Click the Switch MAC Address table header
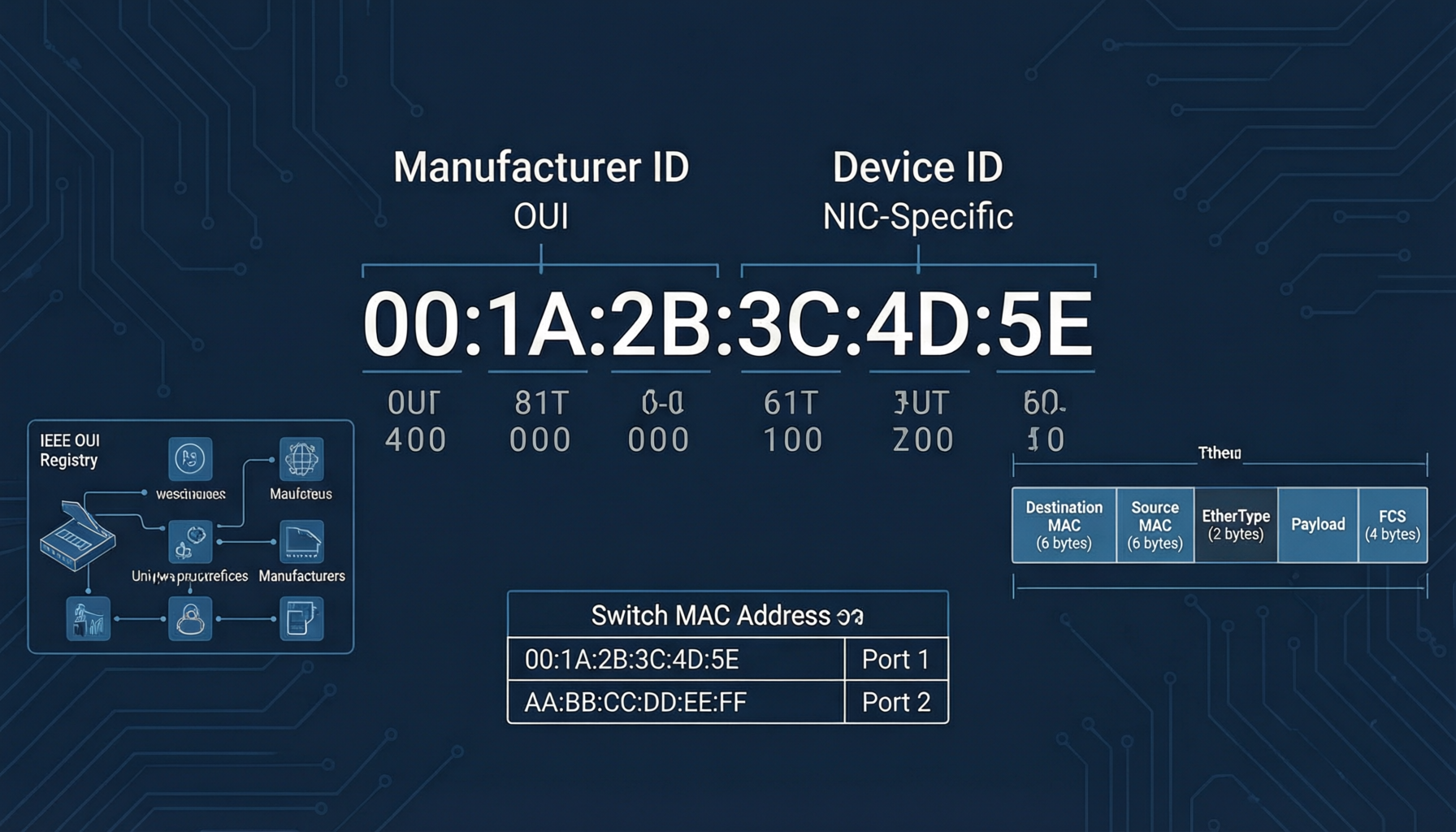Viewport: 1456px width, 832px height. point(728,615)
